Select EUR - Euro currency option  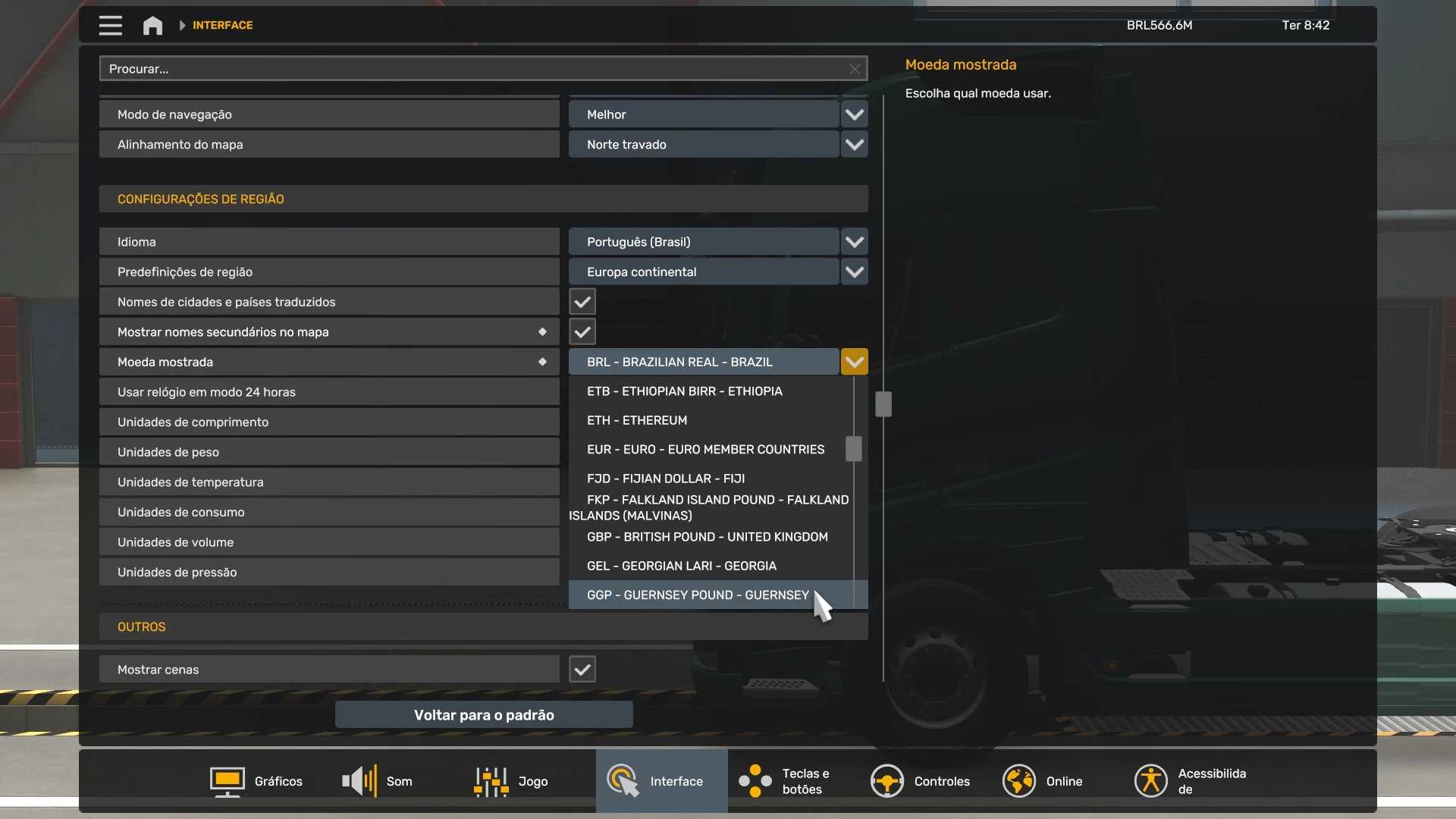tap(705, 450)
